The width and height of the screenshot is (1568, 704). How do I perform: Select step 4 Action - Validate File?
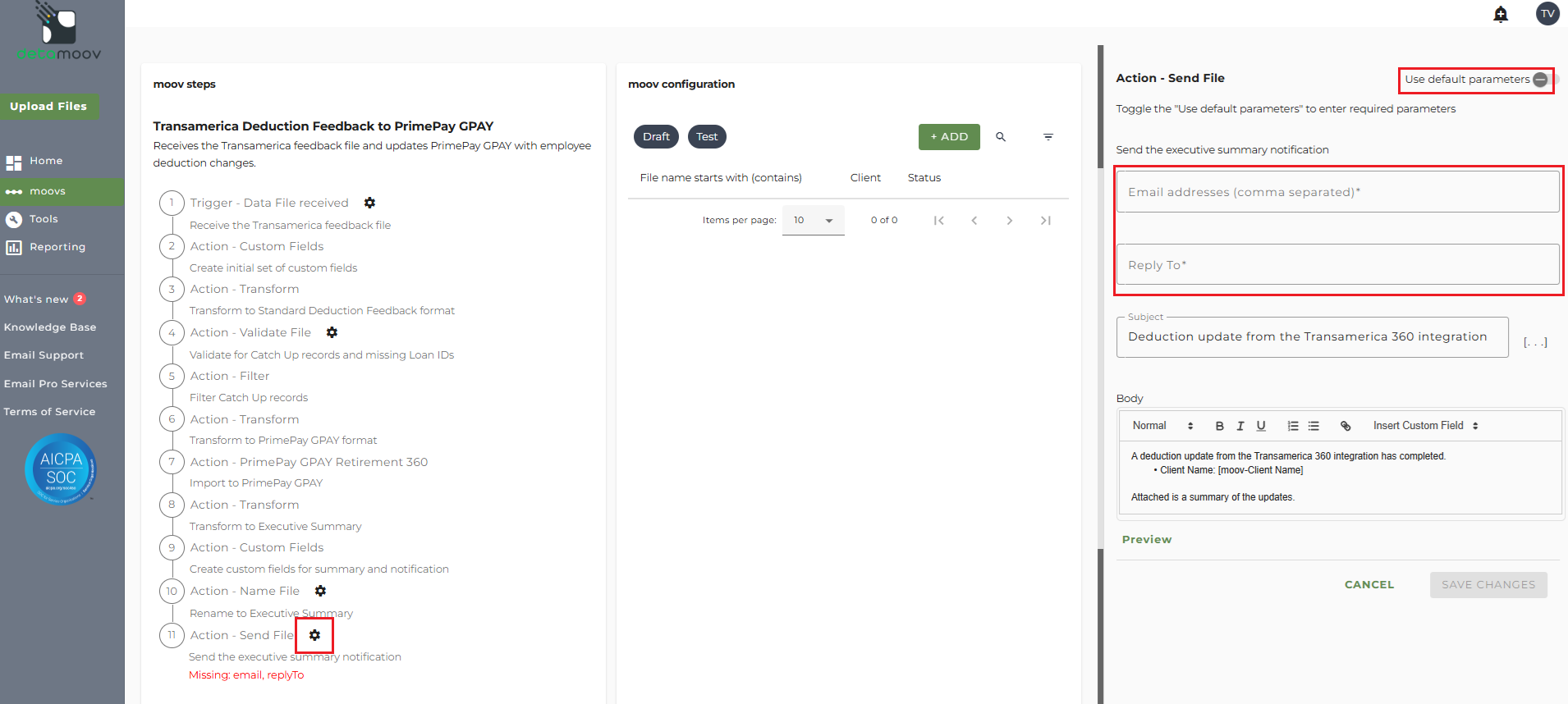pos(250,332)
